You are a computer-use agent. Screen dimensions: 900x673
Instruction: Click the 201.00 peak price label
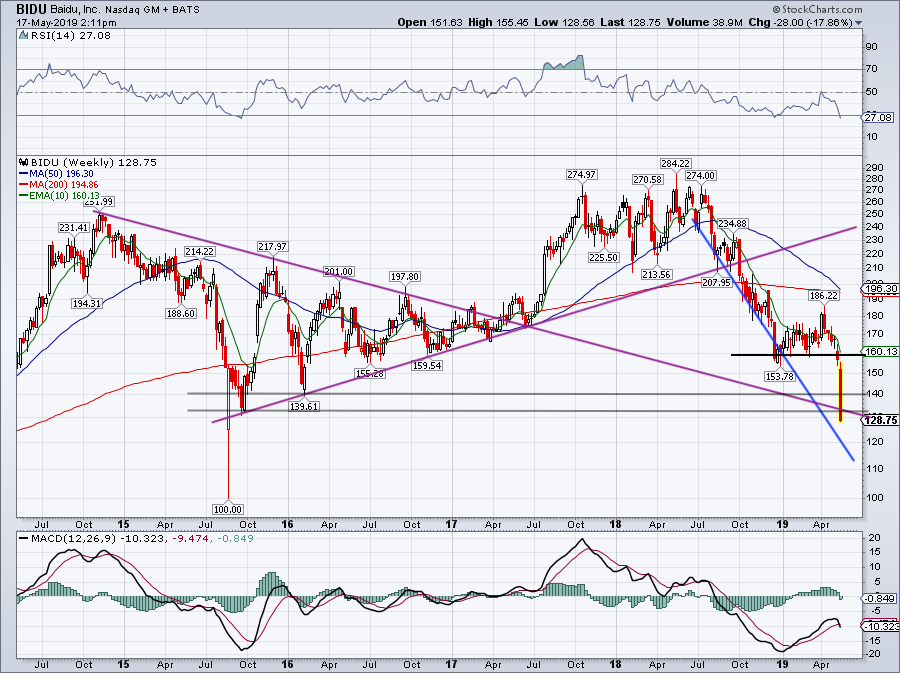click(339, 271)
